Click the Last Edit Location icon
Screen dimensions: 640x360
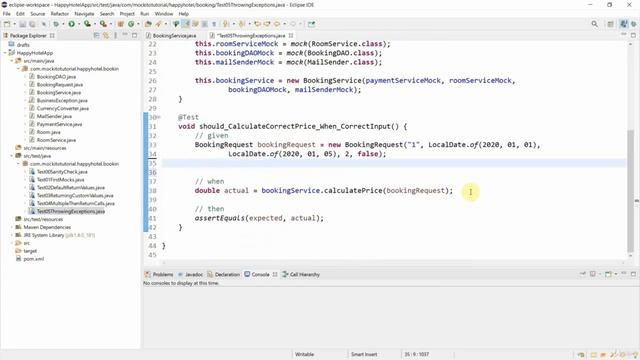point(257,24)
